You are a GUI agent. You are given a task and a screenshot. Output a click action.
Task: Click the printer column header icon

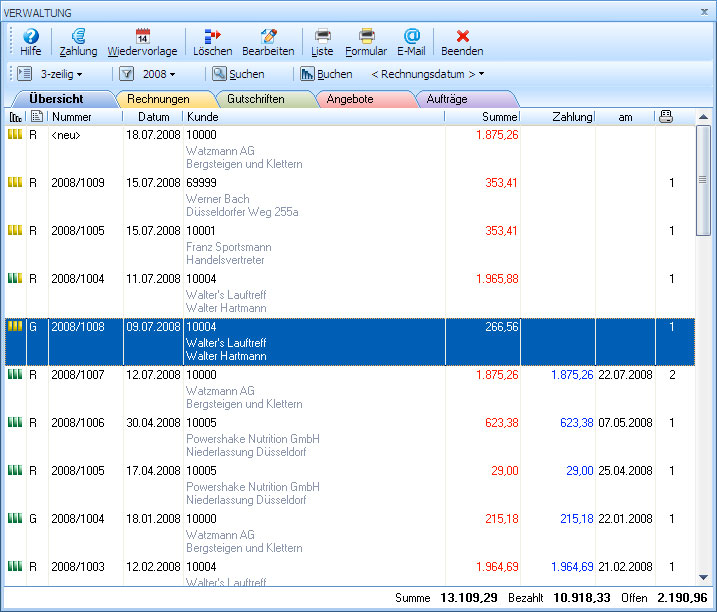tap(666, 117)
